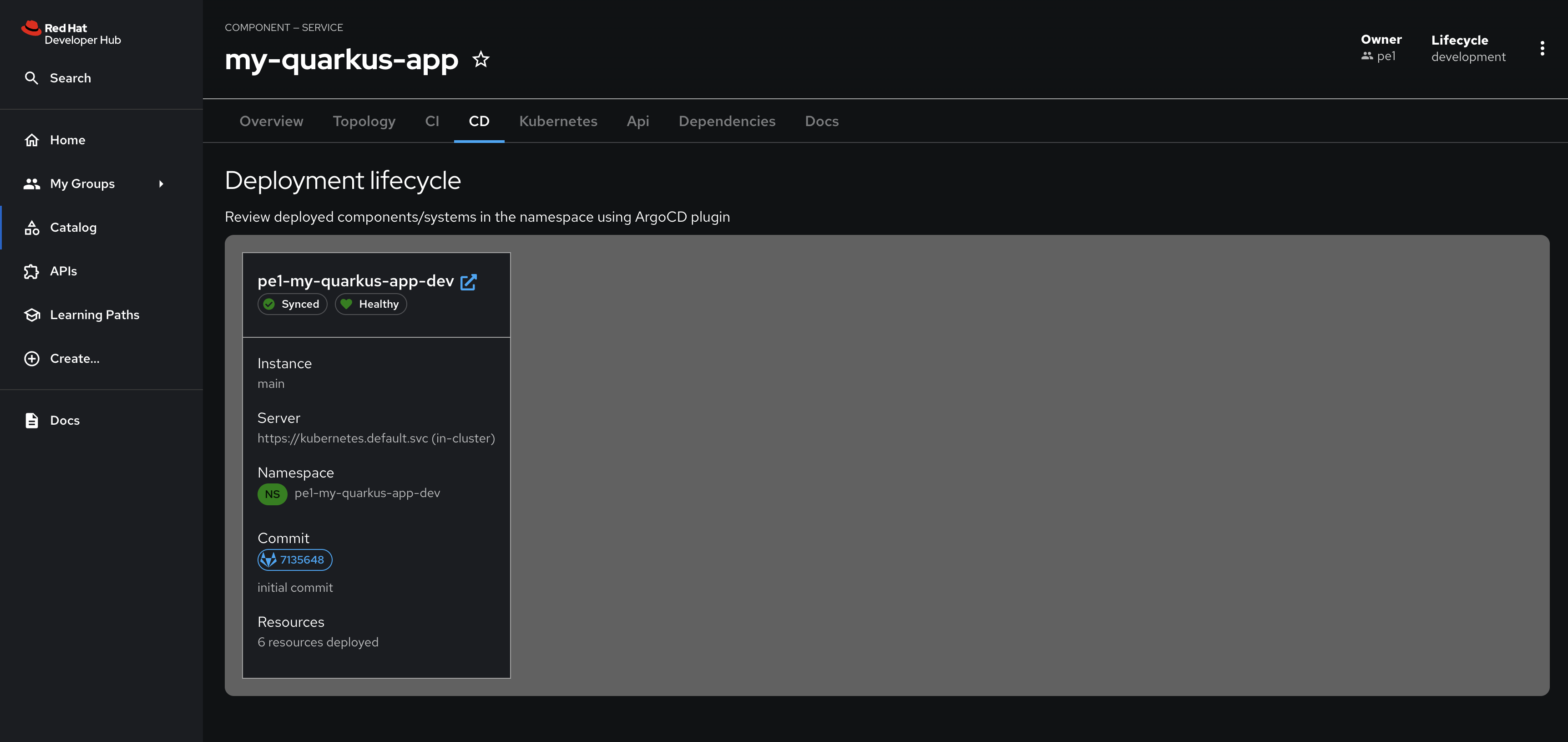This screenshot has width=1568, height=742.
Task: Click server URL https://kubernetes.default.svc (in-cluster)
Action: coord(376,439)
